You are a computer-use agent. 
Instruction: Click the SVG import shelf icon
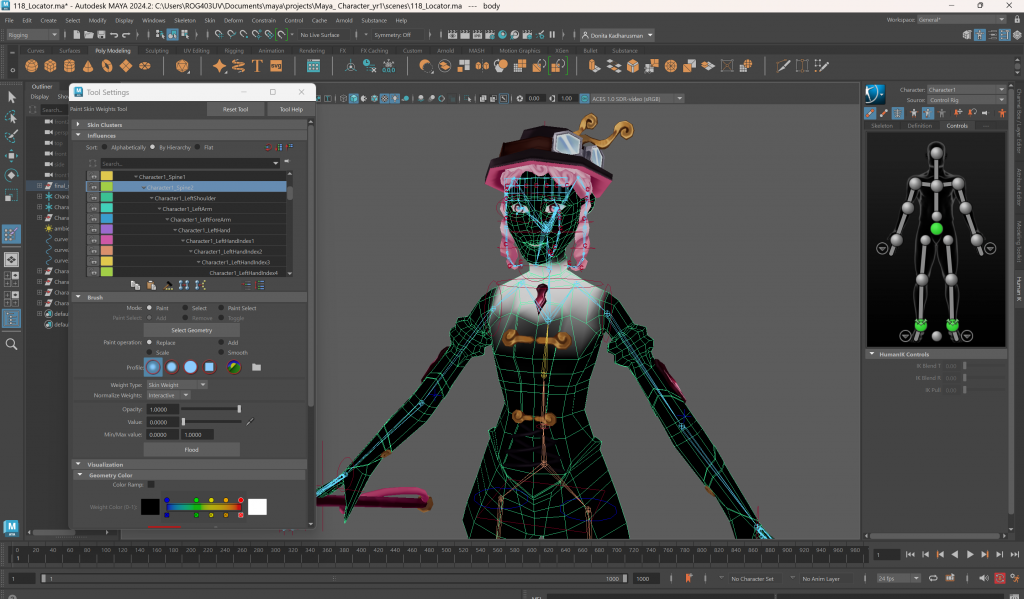(x=276, y=65)
